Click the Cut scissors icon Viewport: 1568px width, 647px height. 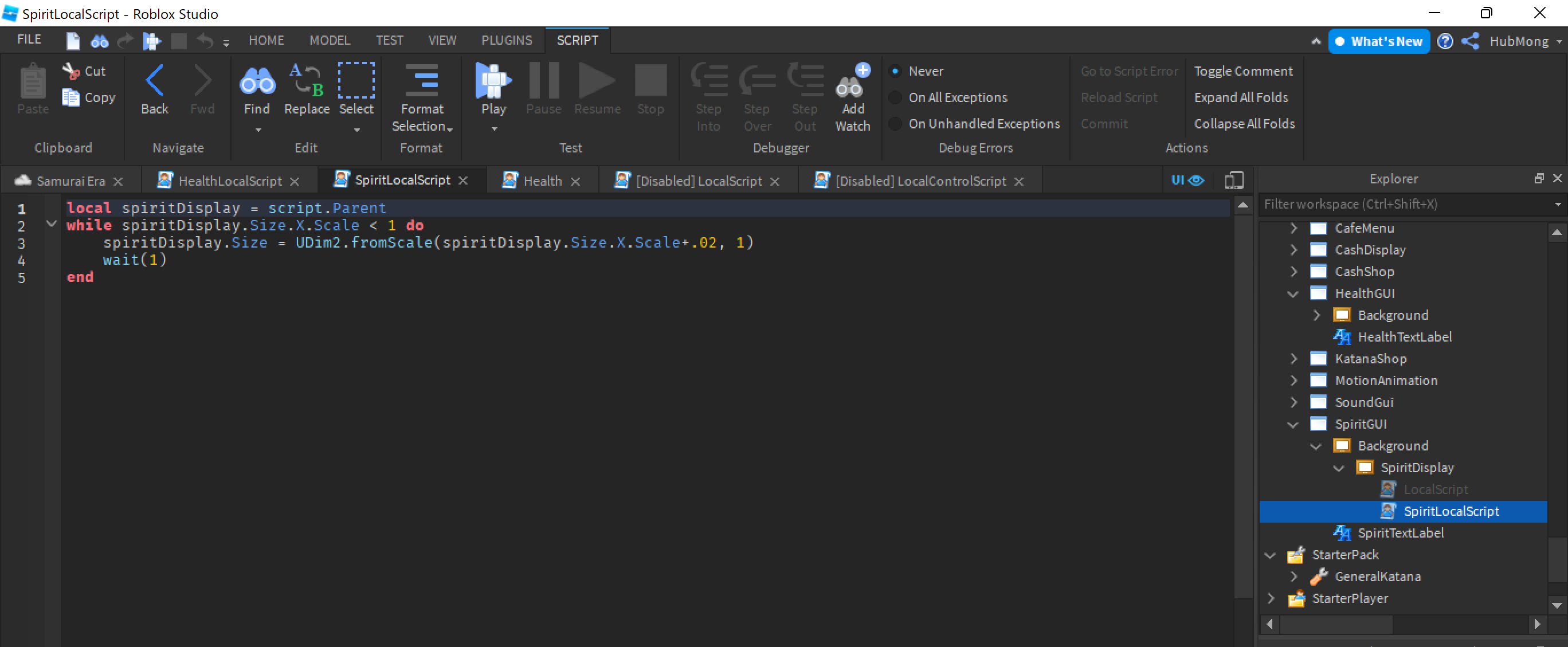71,71
